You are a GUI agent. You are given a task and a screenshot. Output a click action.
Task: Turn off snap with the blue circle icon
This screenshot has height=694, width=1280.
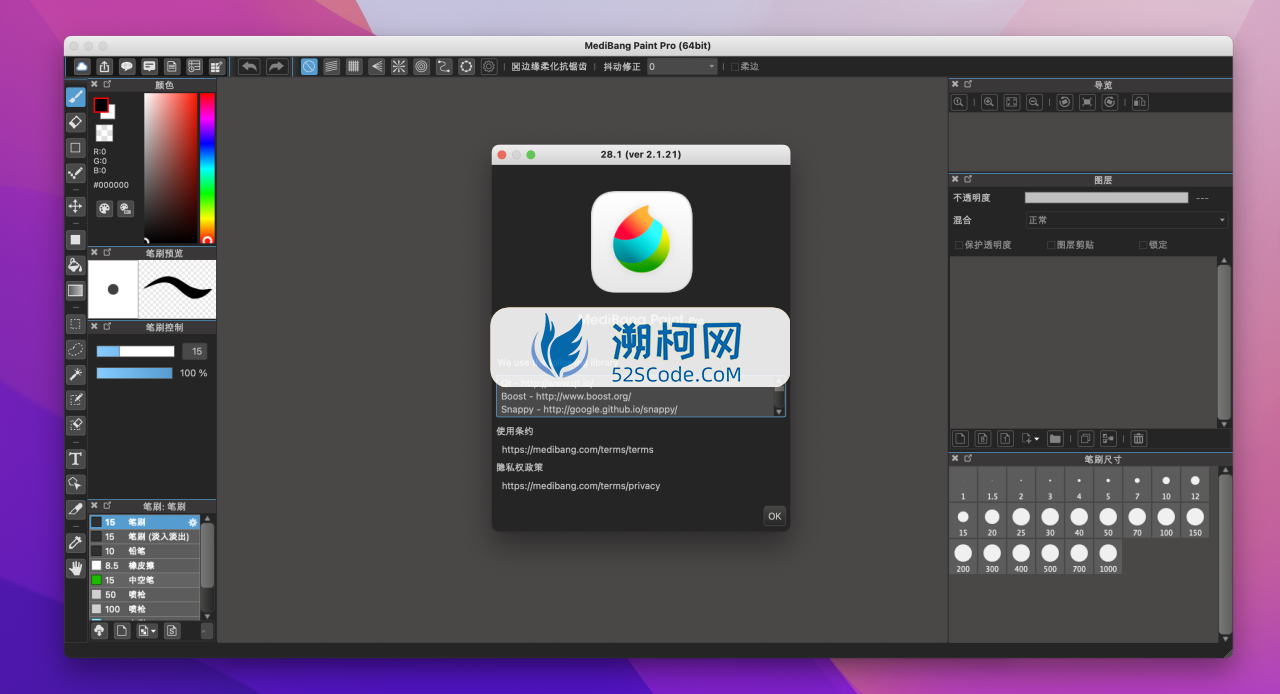point(309,67)
